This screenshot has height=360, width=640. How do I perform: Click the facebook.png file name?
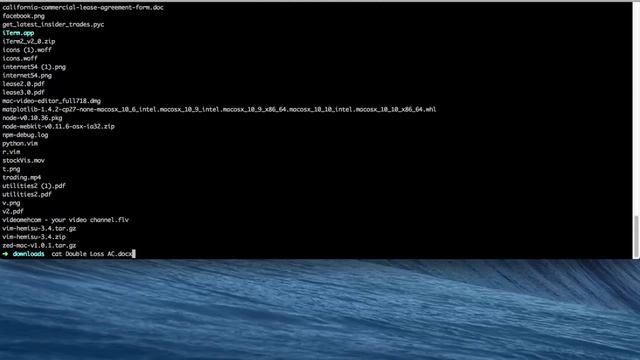tap(23, 16)
